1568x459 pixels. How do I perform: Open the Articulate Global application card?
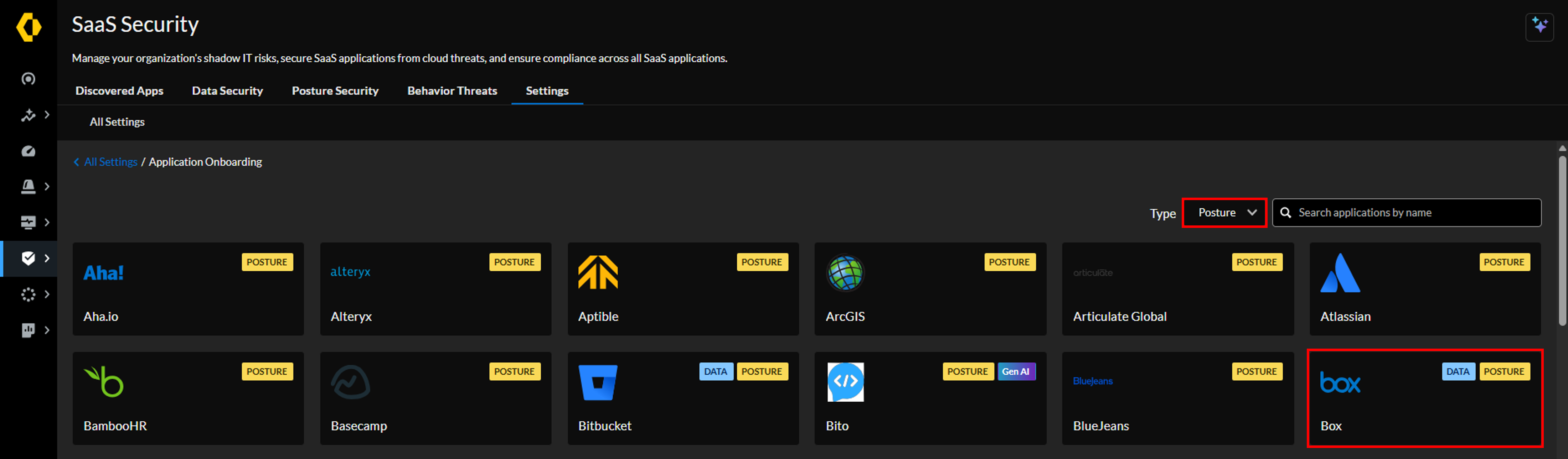[1178, 289]
